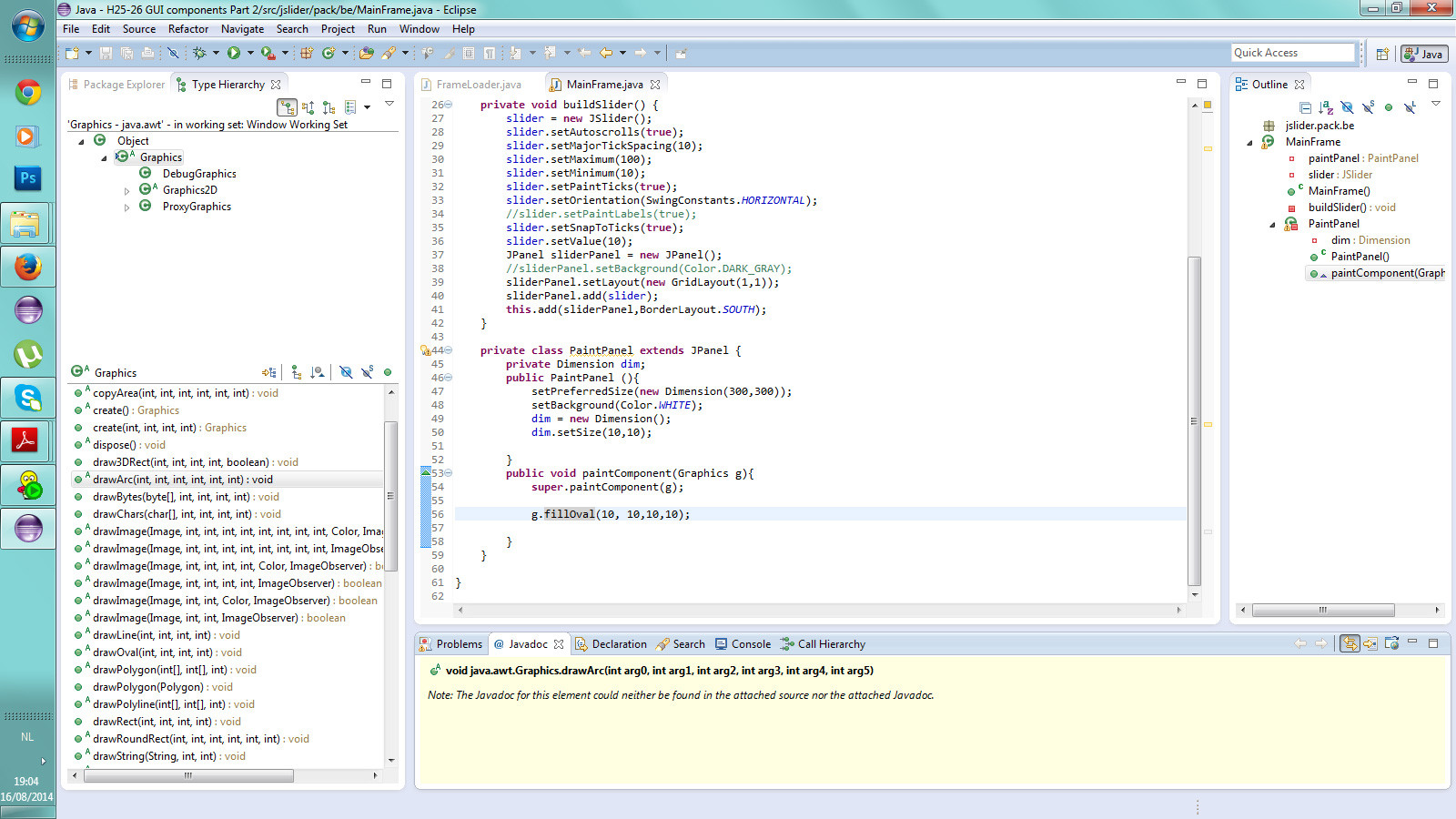
Task: Click the Run green play button
Action: [234, 53]
